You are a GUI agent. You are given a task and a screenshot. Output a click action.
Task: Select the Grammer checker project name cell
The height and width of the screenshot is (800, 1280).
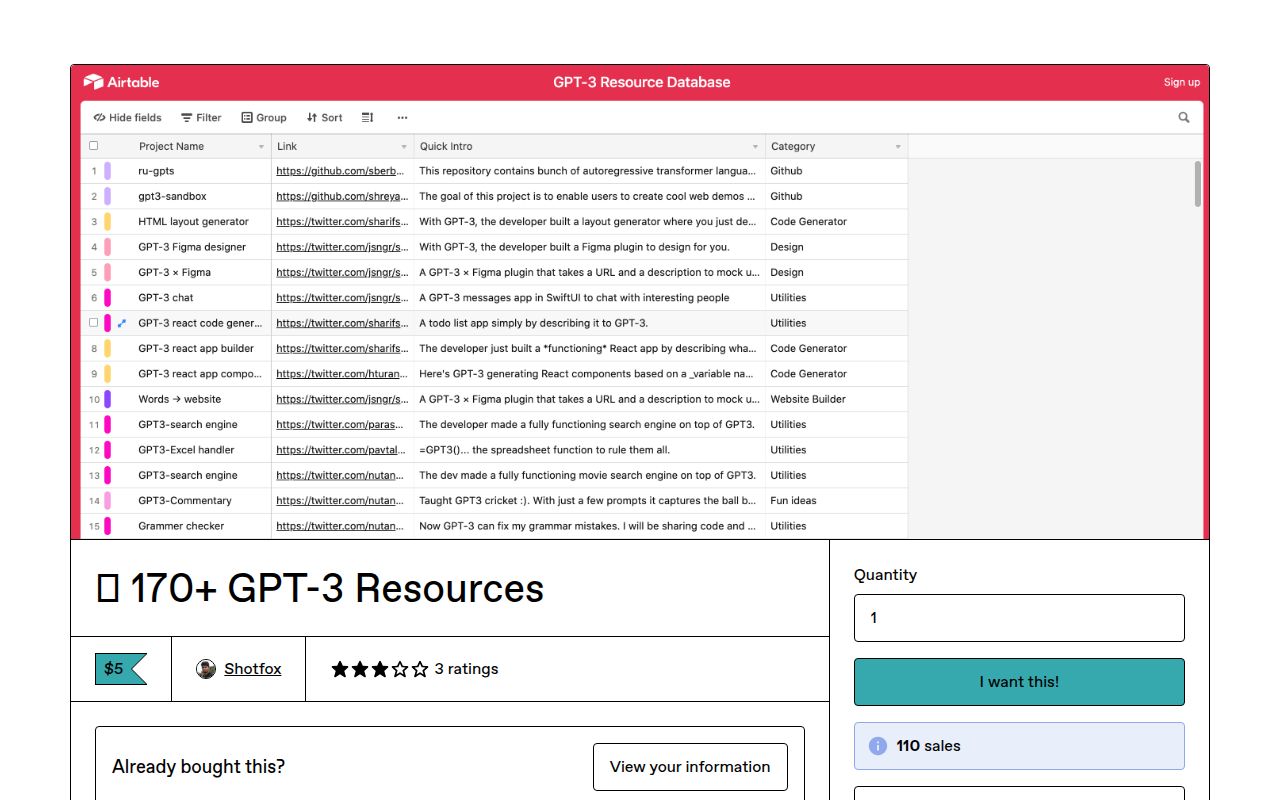point(201,526)
